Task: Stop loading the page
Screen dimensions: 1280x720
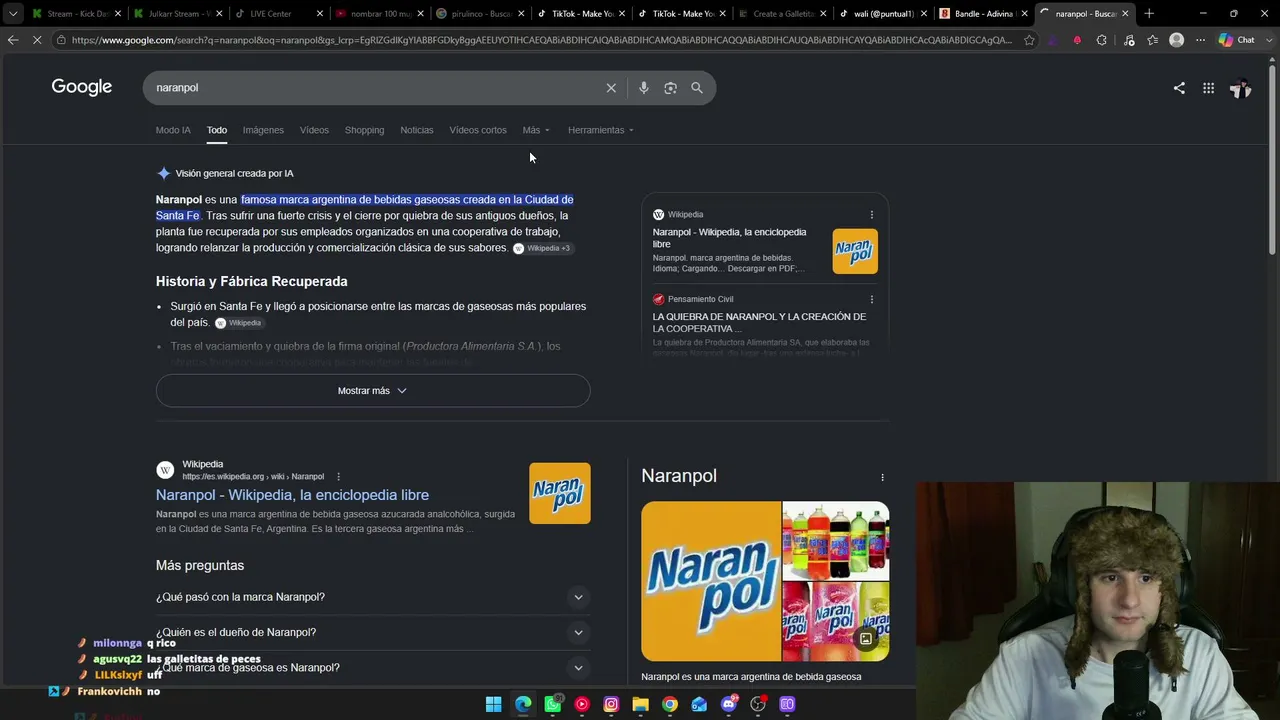Action: 37,40
